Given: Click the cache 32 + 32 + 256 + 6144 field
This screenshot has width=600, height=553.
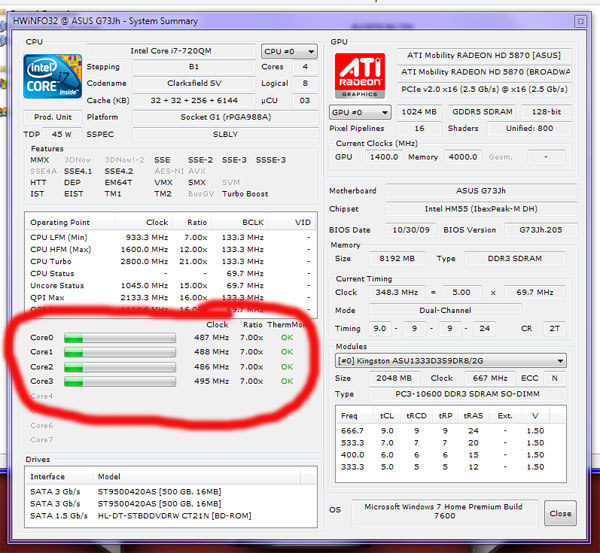Looking at the screenshot, I should 194,100.
